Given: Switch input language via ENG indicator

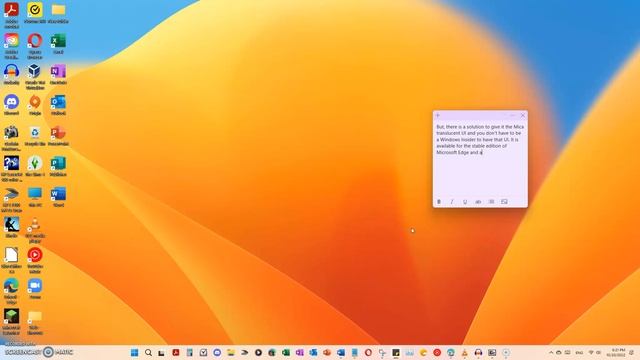Looking at the screenshot, I should point(579,353).
